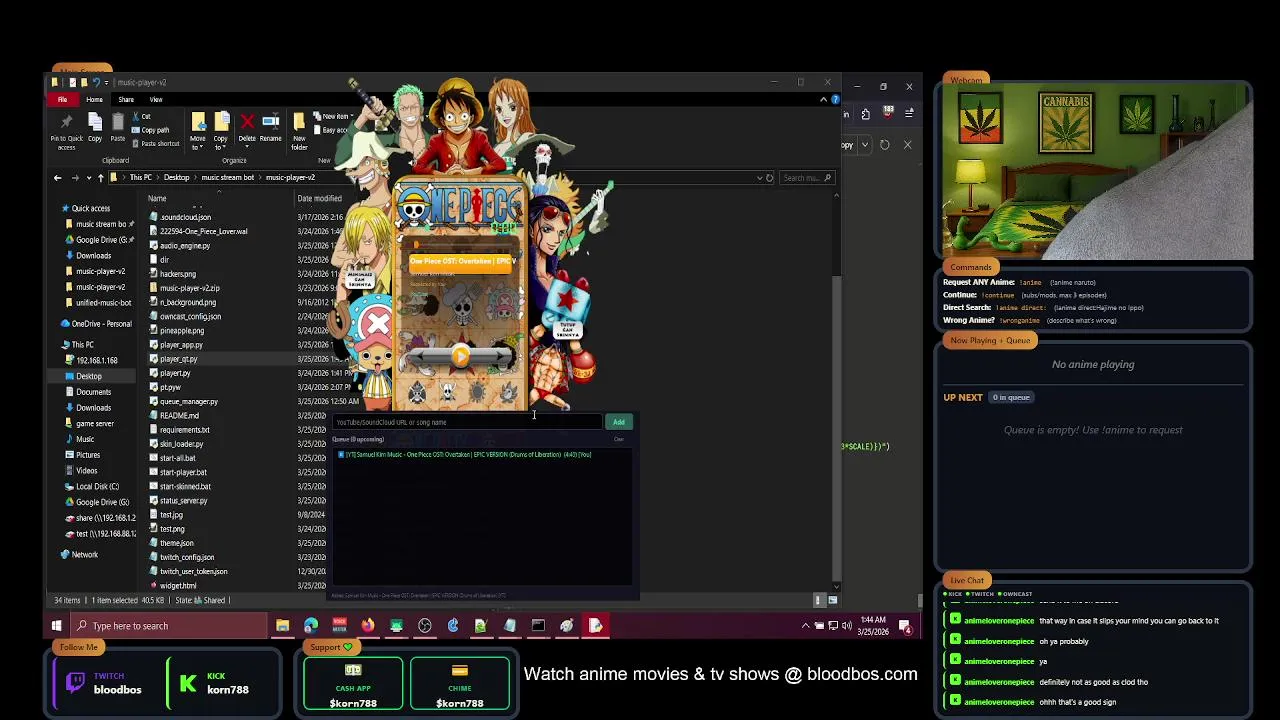Clear the queue with the Clear link
Viewport: 1280px width, 720px height.
(x=619, y=439)
